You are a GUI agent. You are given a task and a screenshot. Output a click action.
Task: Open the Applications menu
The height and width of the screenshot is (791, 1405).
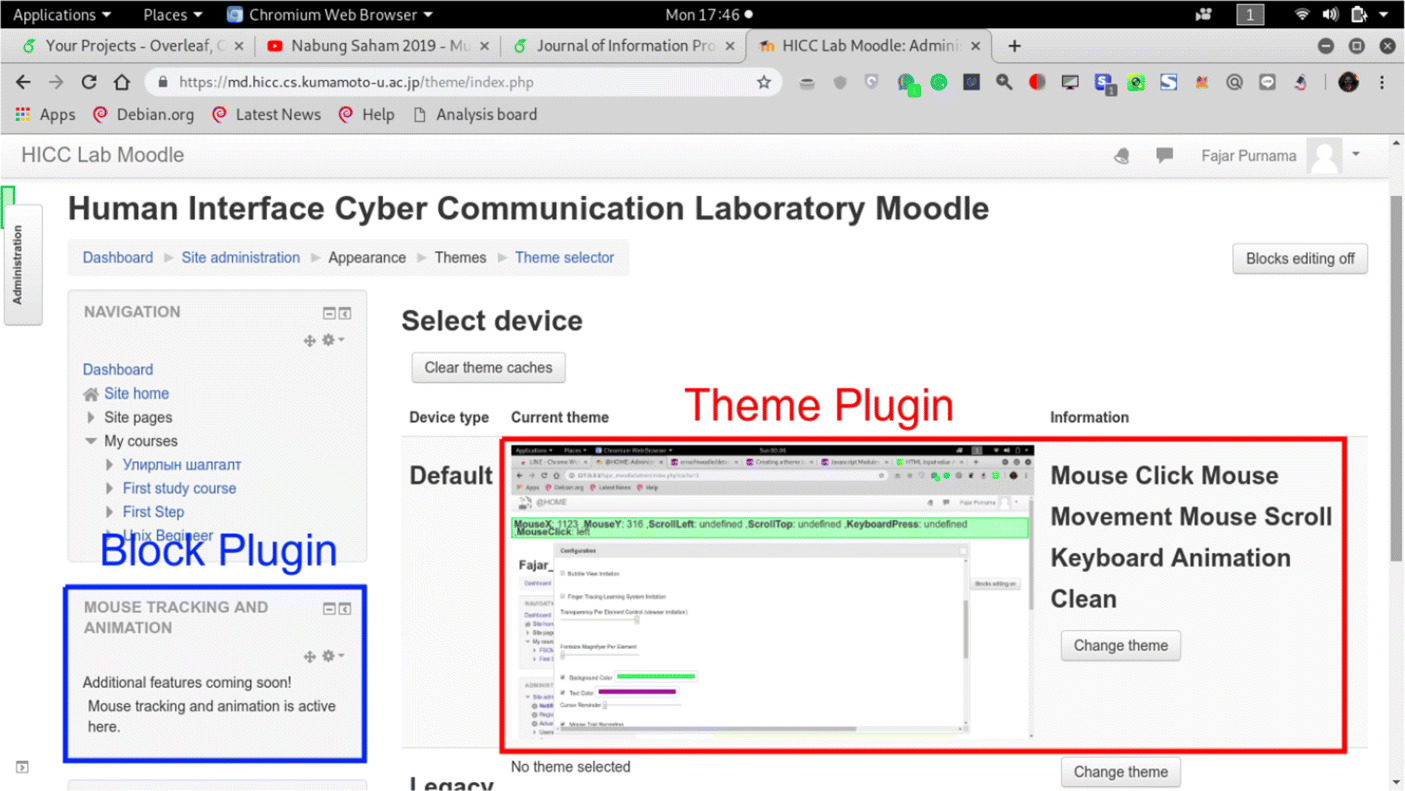coord(61,15)
